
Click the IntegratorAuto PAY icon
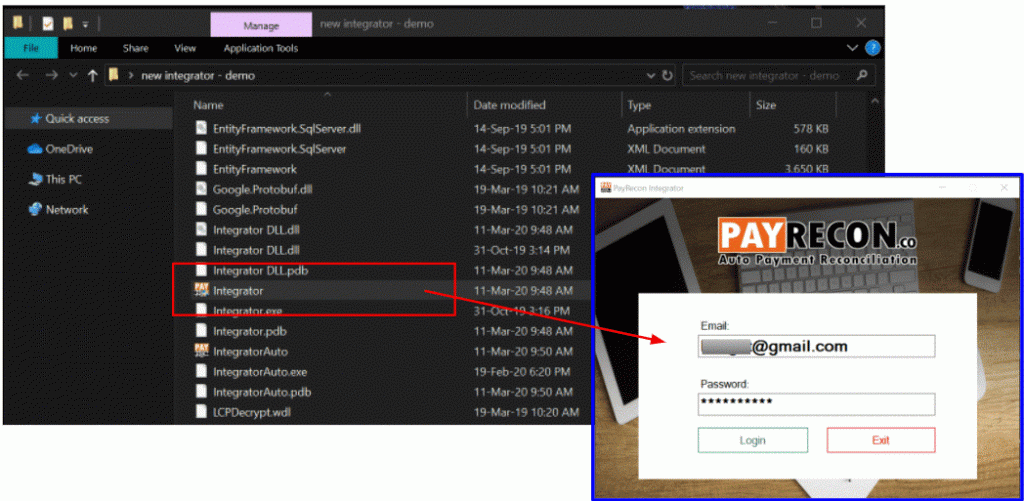point(201,351)
